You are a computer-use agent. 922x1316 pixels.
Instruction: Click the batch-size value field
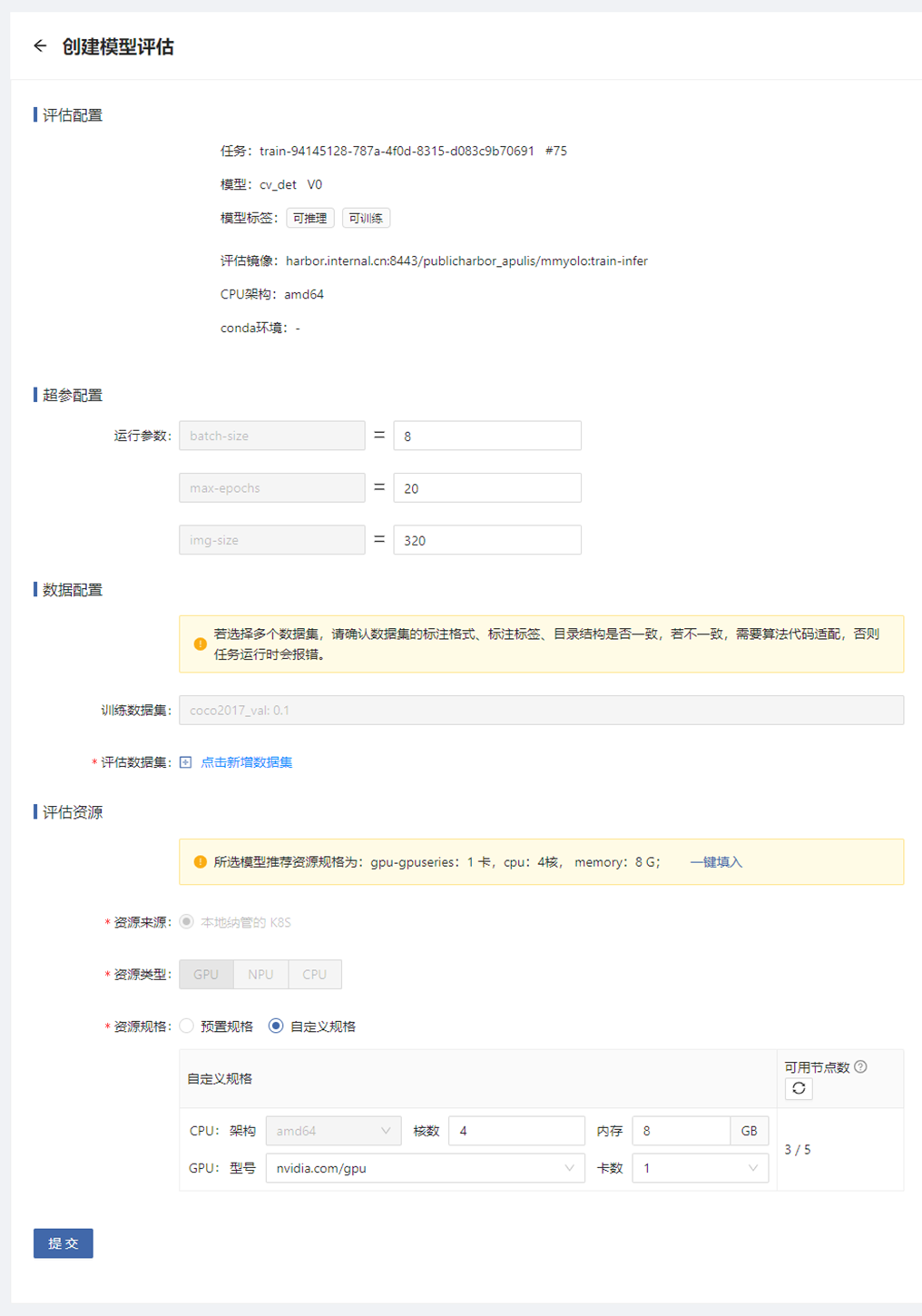click(x=487, y=436)
